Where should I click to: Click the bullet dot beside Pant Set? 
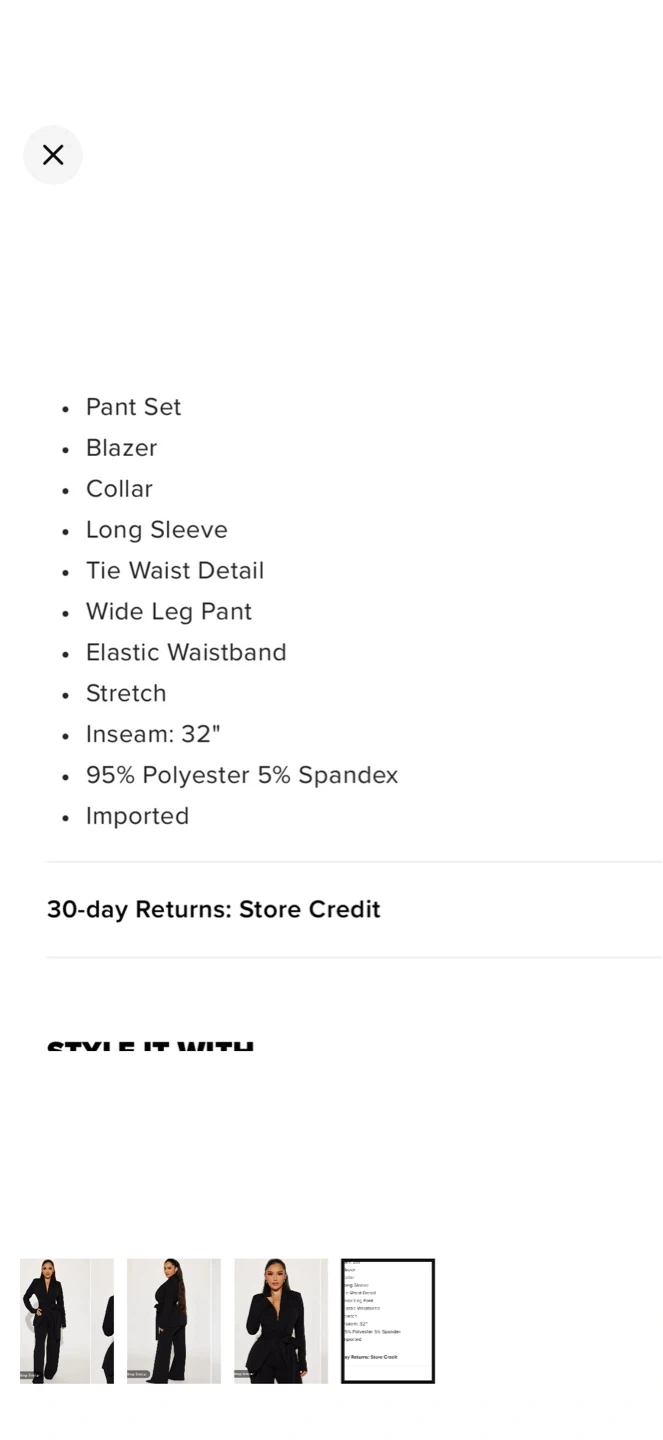coord(66,408)
